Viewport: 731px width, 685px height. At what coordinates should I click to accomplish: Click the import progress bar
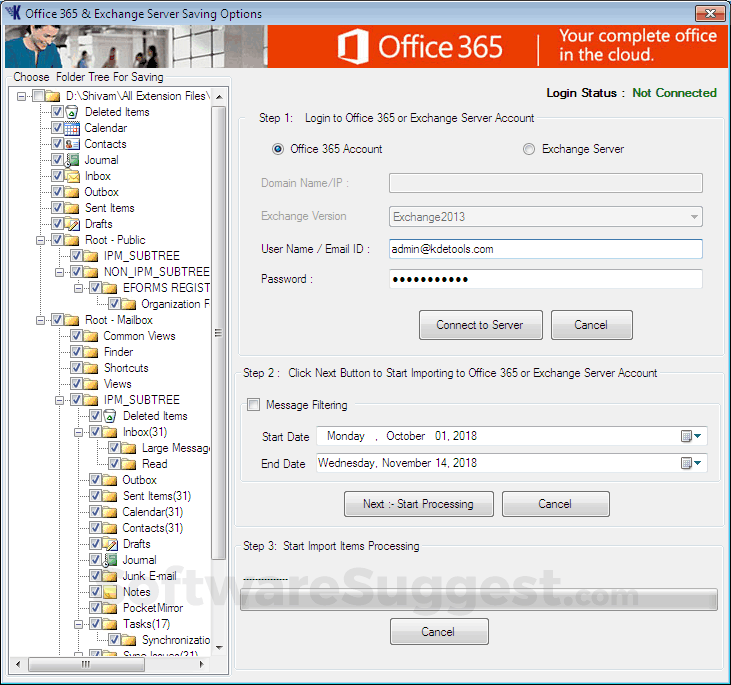[479, 600]
